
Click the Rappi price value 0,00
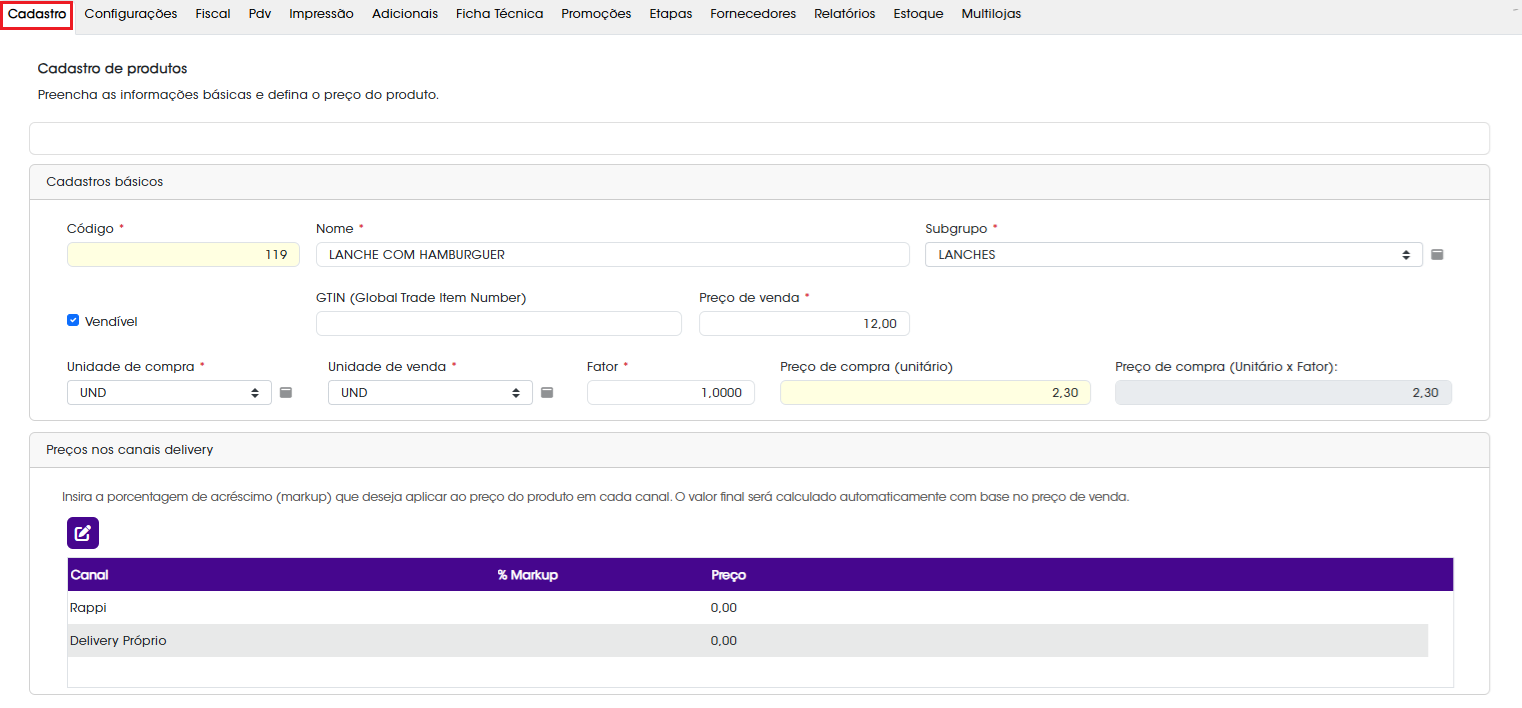coord(724,608)
